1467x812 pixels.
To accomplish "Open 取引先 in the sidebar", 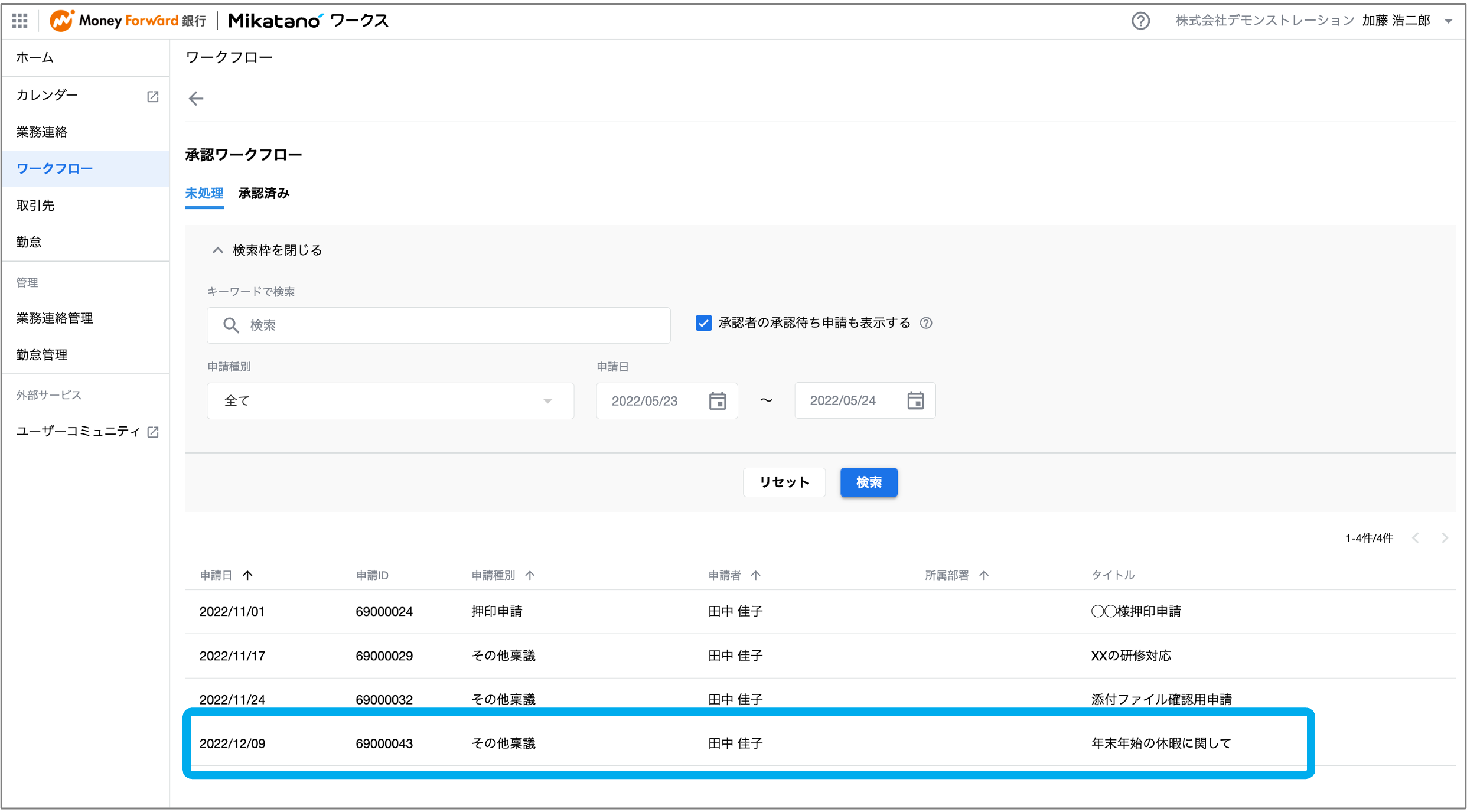I will click(86, 206).
